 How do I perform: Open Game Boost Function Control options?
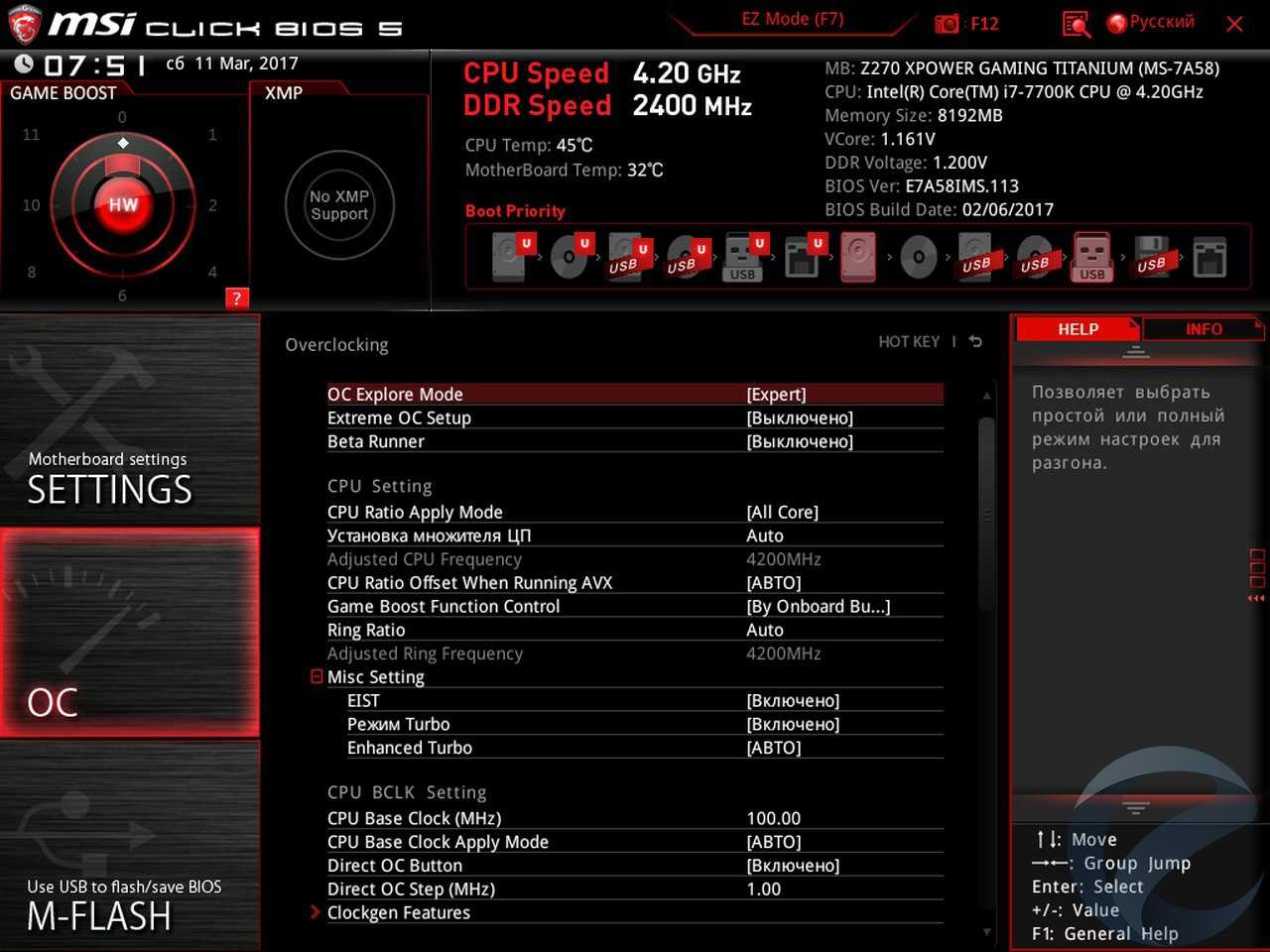tap(635, 607)
